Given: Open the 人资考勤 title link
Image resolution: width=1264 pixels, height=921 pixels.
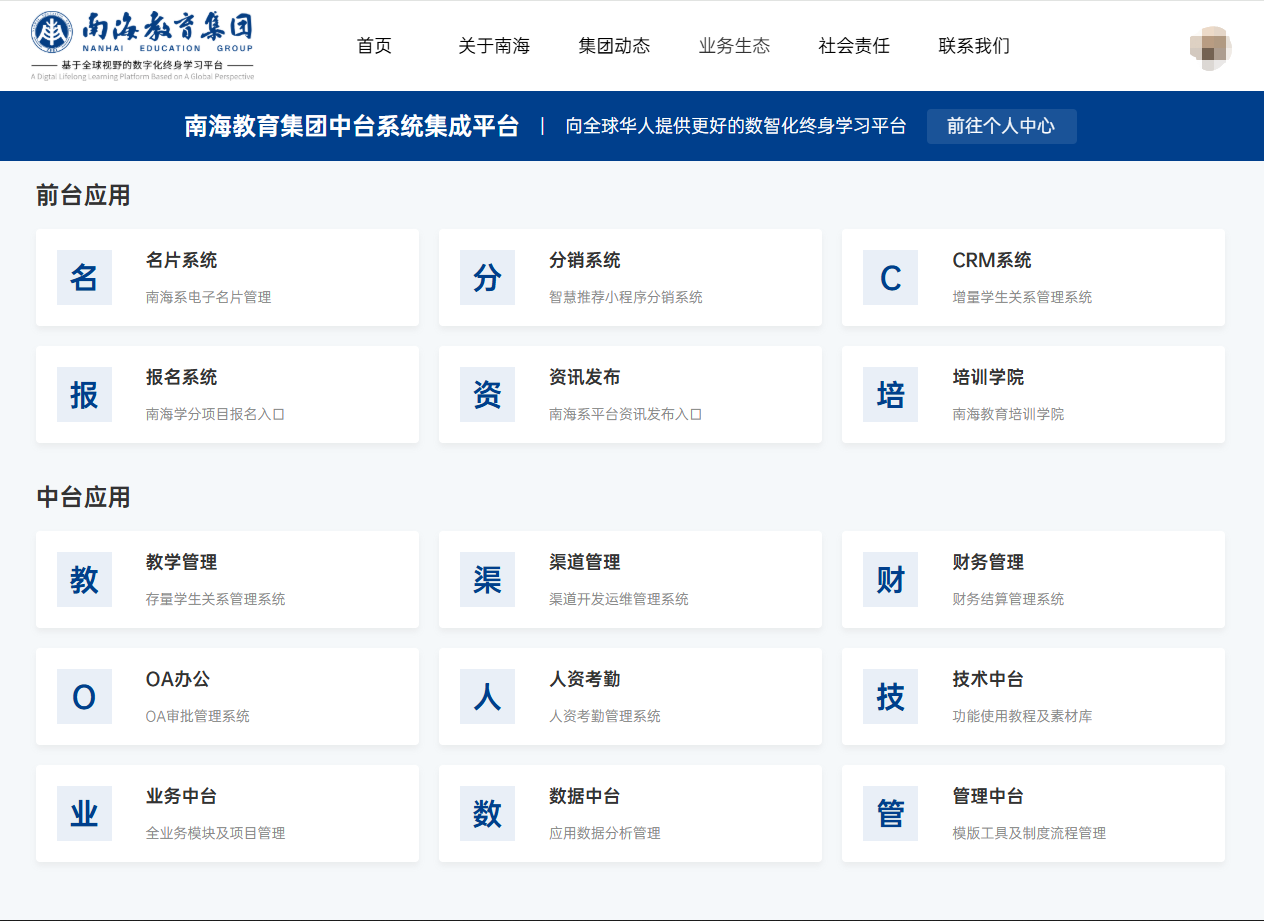Looking at the screenshot, I should point(584,679).
